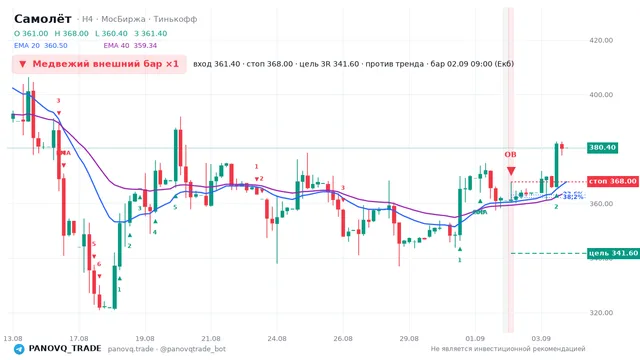Click the 'OB' signal label
Screen dimensions: 640x360
510,155
